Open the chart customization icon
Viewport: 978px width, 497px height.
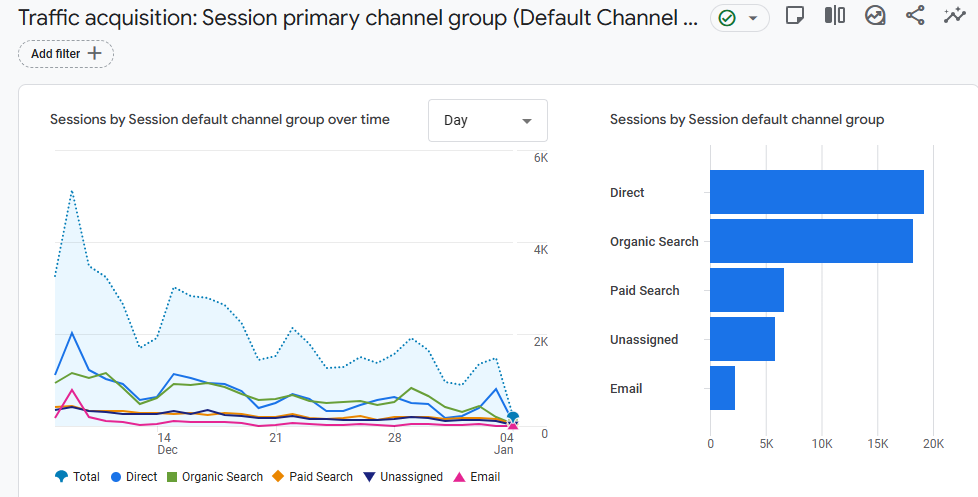click(x=875, y=16)
